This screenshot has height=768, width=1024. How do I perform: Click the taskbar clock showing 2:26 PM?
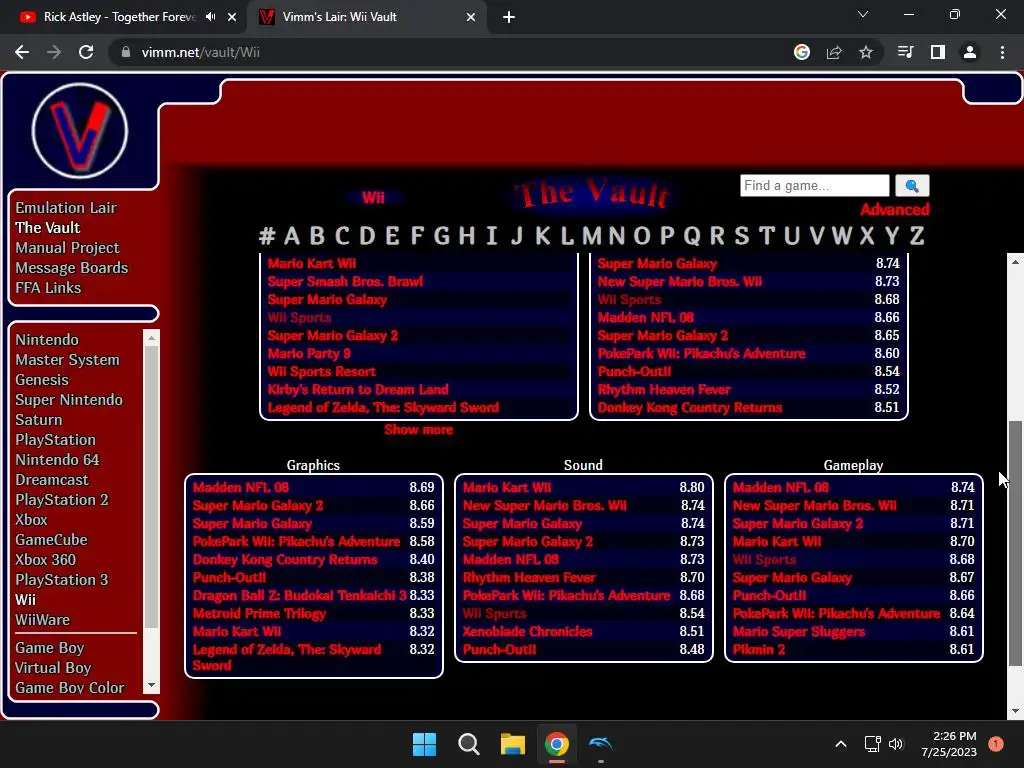[949, 744]
